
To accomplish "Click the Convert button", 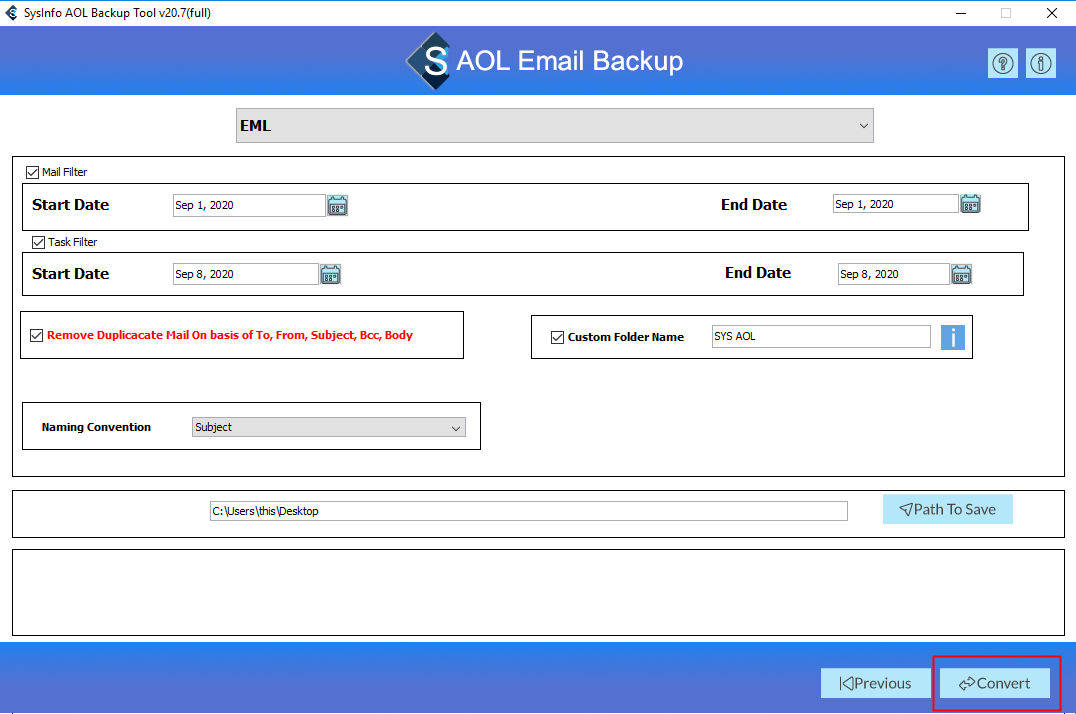I will click(995, 683).
